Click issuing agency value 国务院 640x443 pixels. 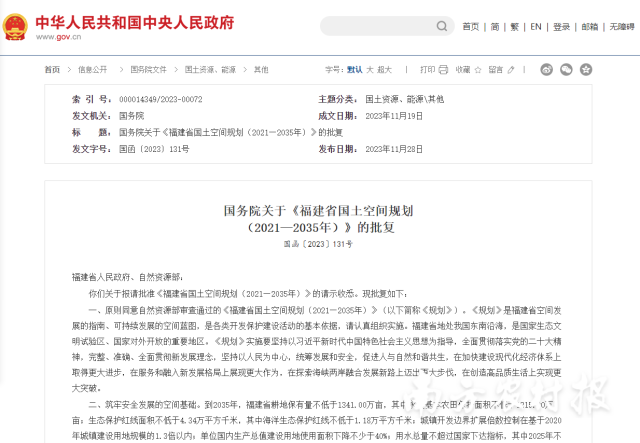[x=131, y=116]
